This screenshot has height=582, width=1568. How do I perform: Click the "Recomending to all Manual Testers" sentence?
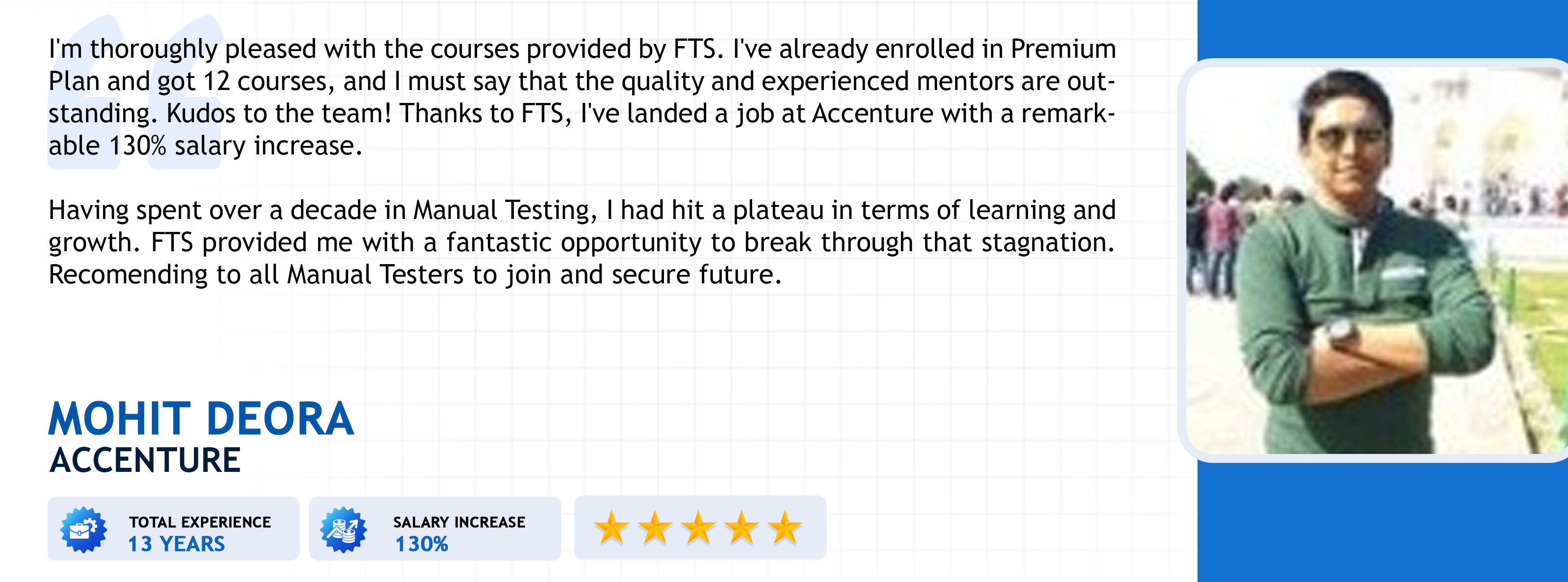click(414, 275)
